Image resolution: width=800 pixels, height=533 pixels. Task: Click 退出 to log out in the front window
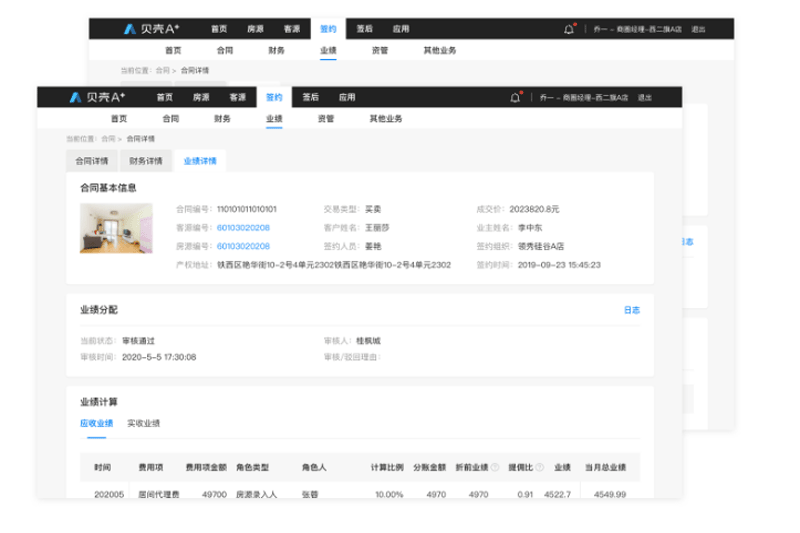point(644,98)
